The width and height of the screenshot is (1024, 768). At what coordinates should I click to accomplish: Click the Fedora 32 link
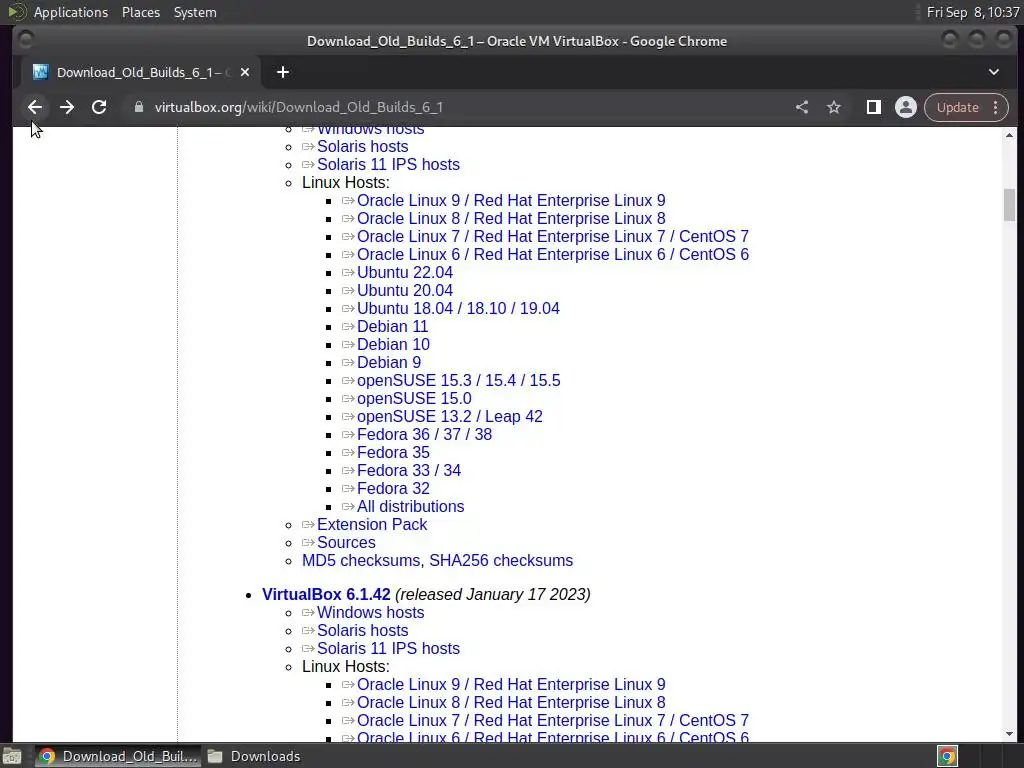click(393, 488)
